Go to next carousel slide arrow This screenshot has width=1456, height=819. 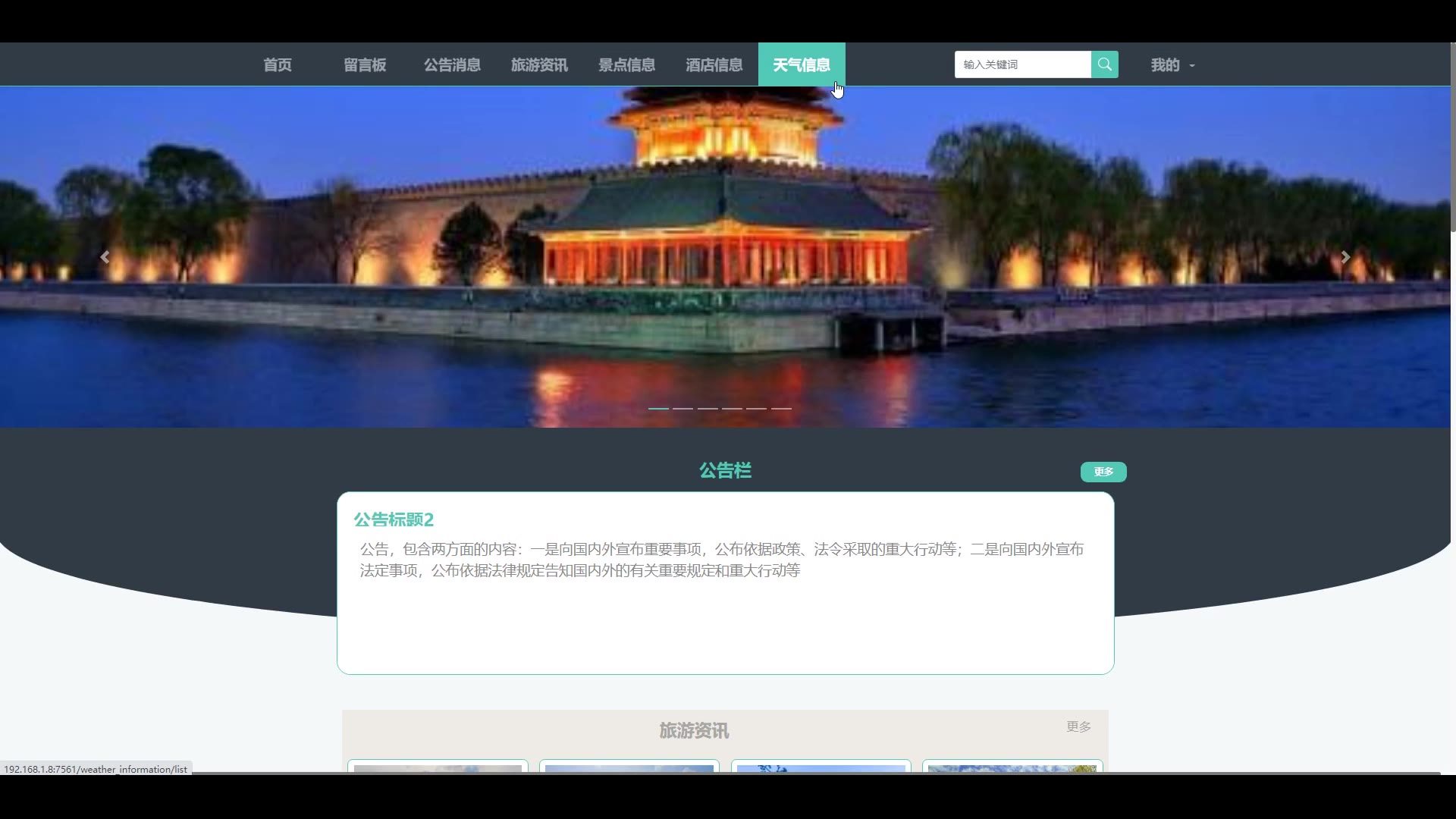point(1345,257)
